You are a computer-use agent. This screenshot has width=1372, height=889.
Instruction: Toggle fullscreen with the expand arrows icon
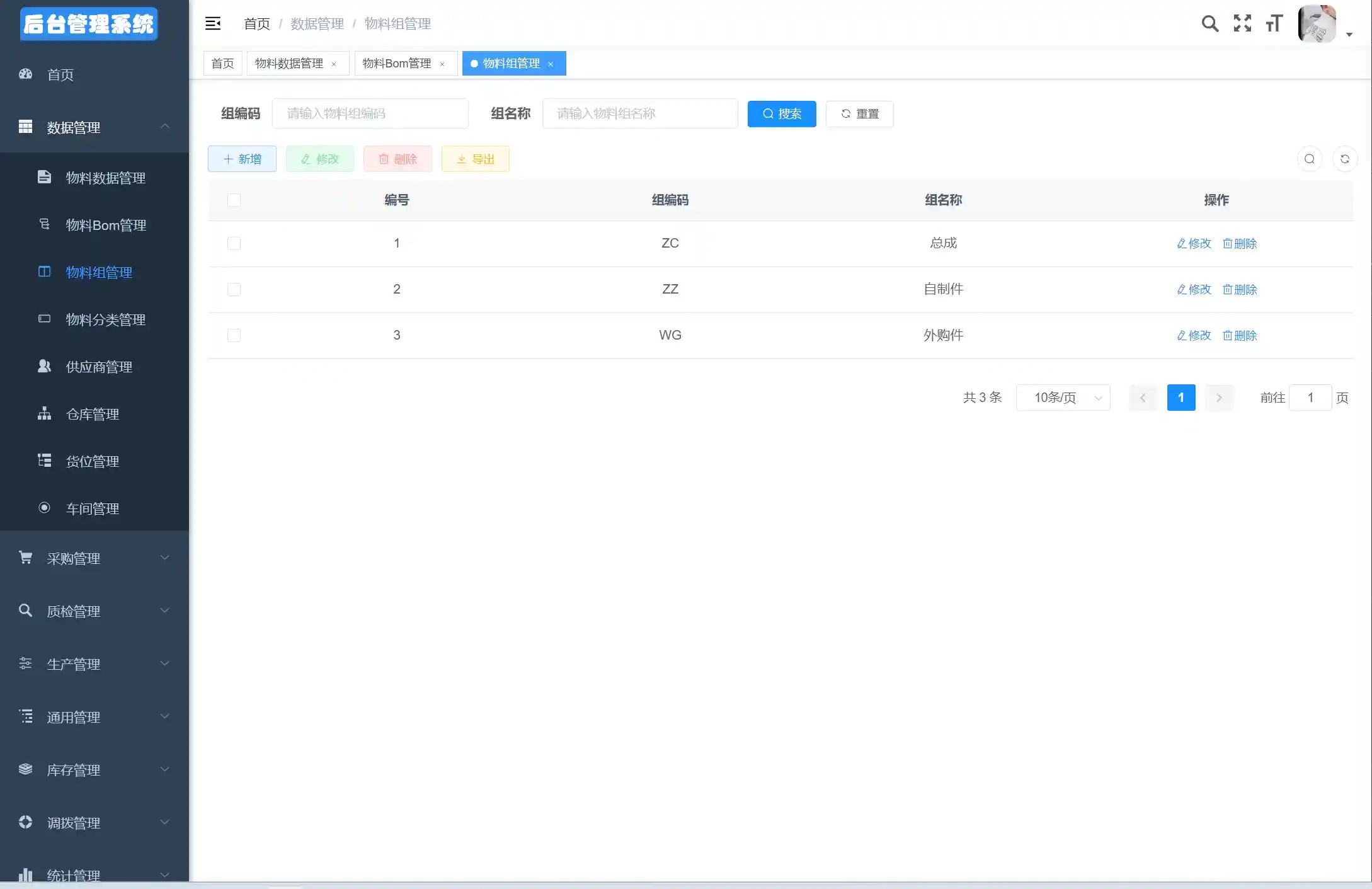click(x=1242, y=24)
